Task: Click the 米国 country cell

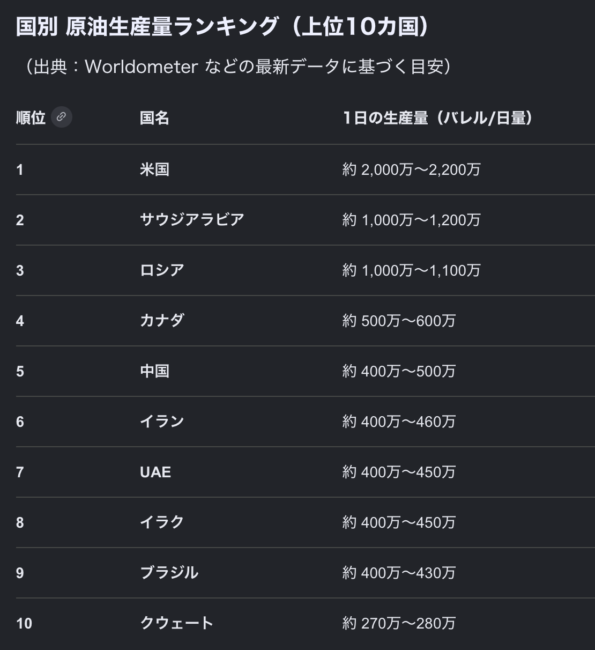Action: tap(154, 169)
